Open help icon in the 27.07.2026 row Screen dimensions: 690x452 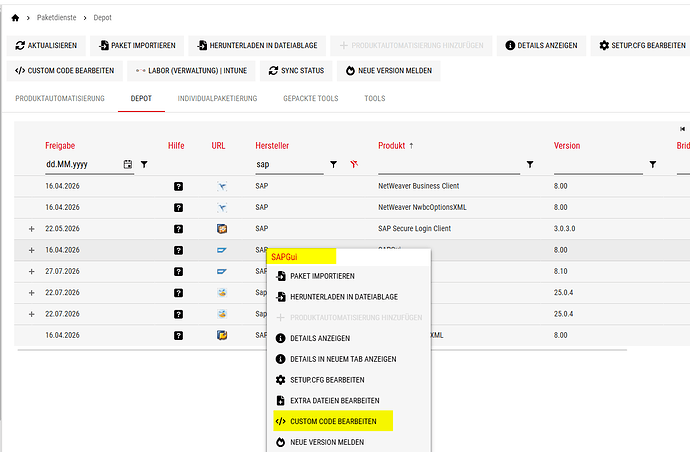pyautogui.click(x=178, y=272)
